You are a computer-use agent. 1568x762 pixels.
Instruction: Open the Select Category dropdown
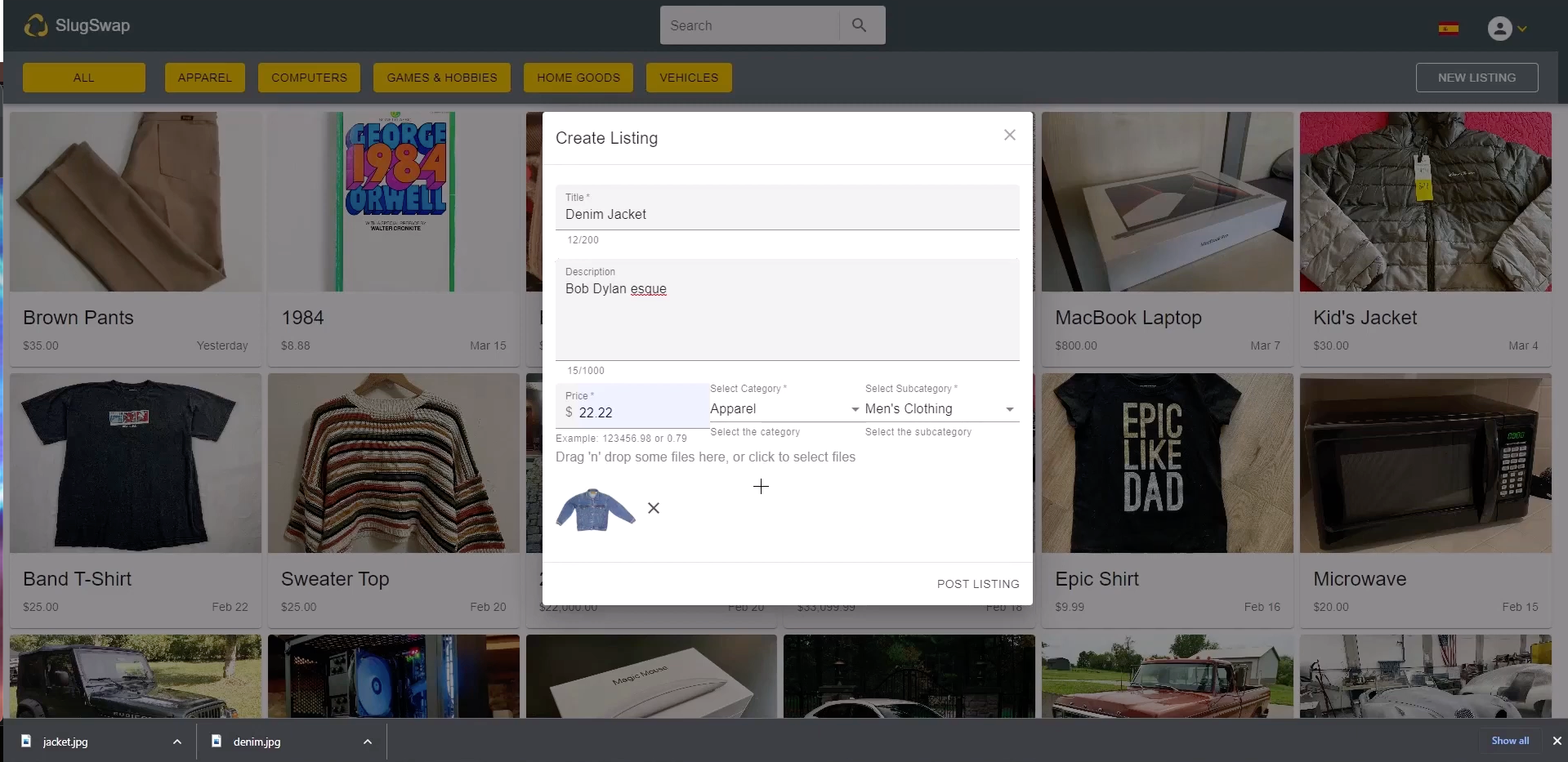(x=785, y=409)
